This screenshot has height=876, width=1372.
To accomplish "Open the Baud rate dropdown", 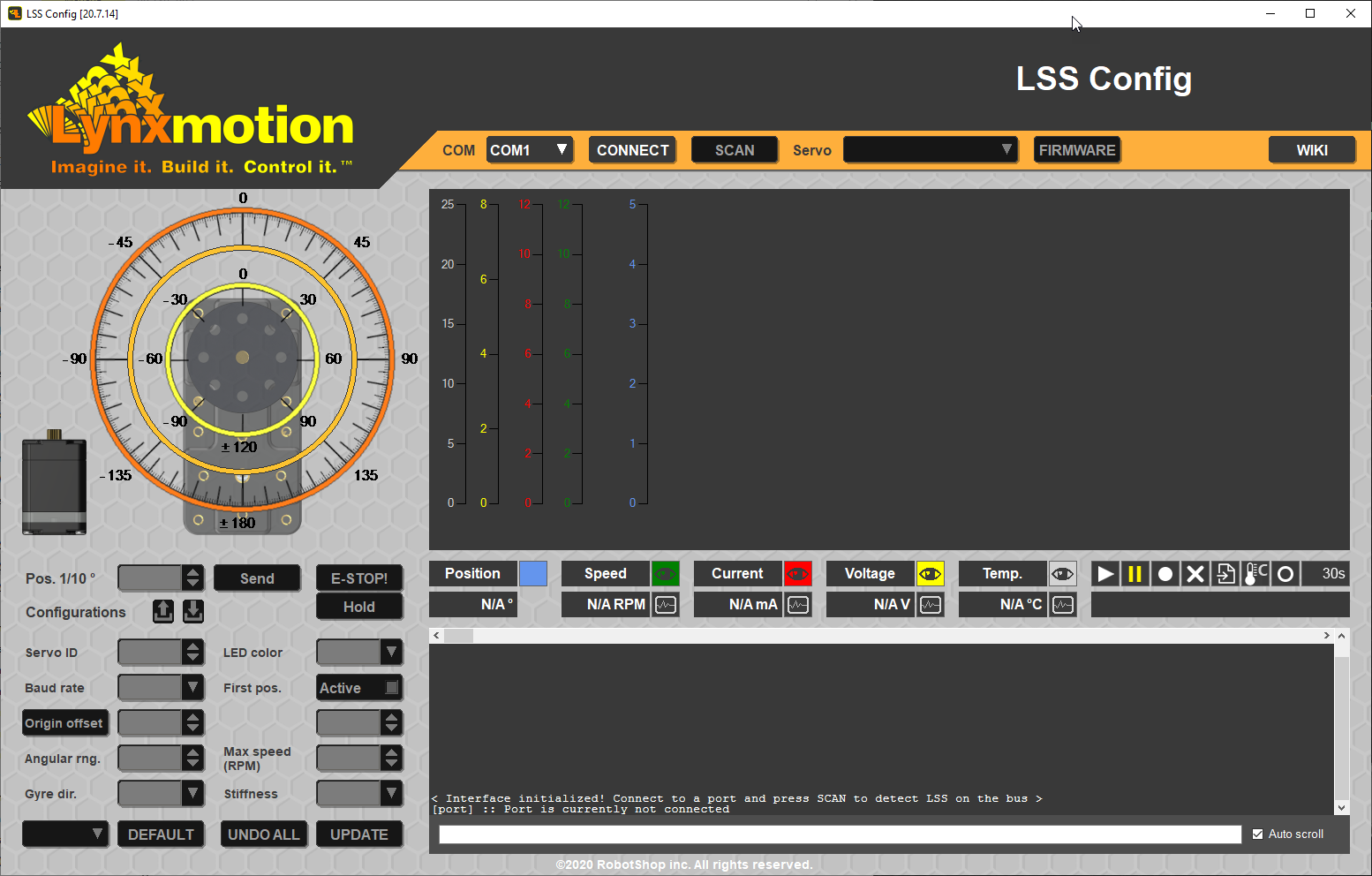I will click(x=161, y=687).
